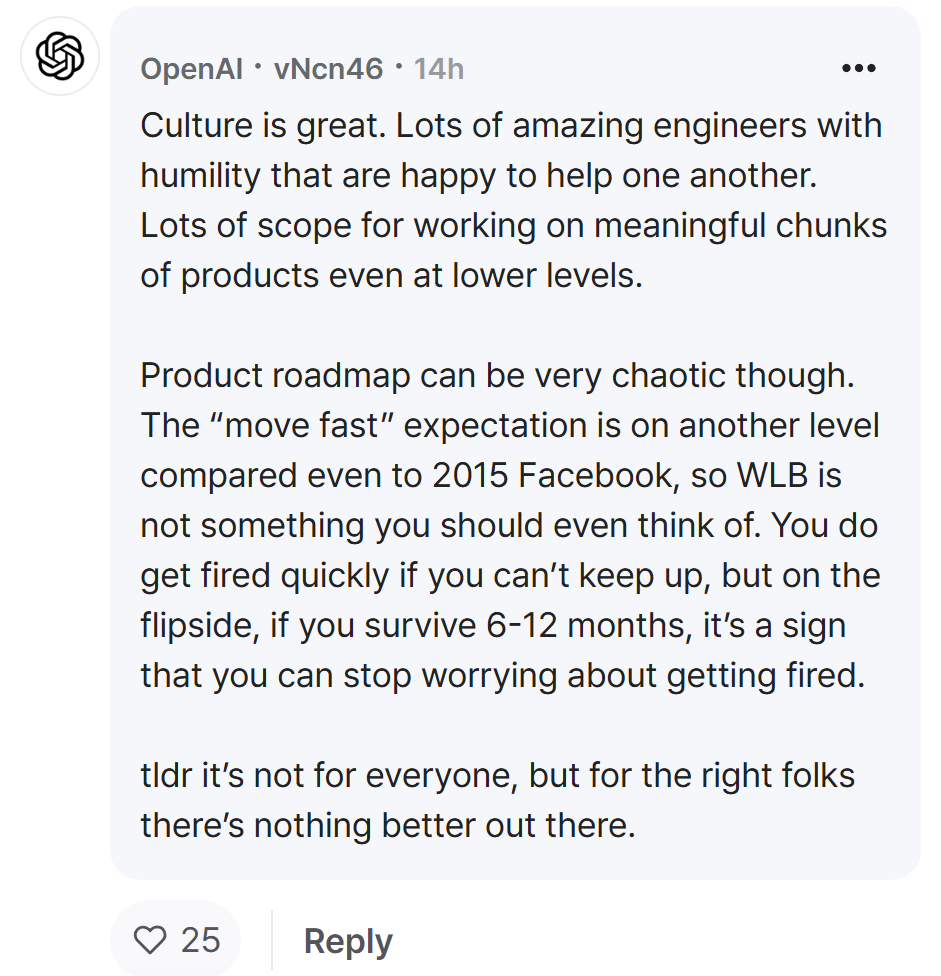Click the tldr summary line
The width and height of the screenshot is (941, 976).
point(497,776)
